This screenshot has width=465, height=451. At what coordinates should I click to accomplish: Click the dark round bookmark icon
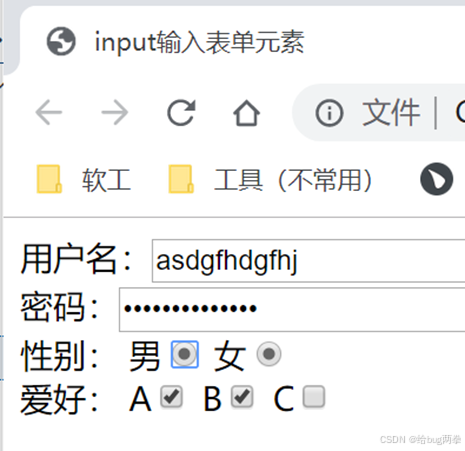click(436, 179)
